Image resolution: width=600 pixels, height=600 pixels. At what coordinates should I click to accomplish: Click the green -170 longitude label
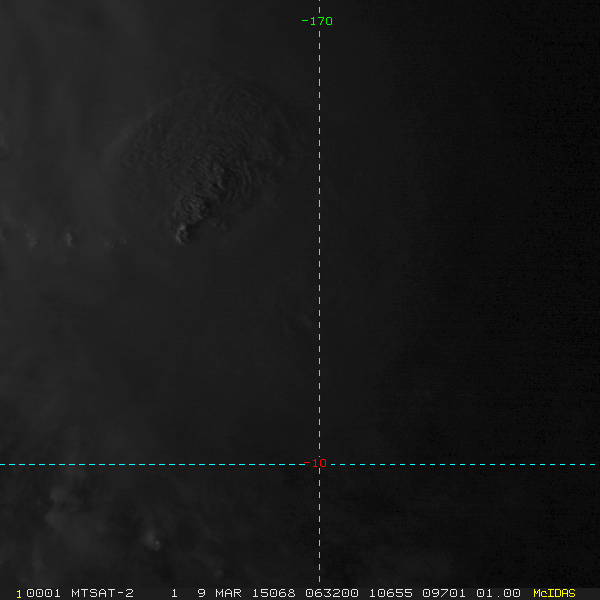(317, 21)
